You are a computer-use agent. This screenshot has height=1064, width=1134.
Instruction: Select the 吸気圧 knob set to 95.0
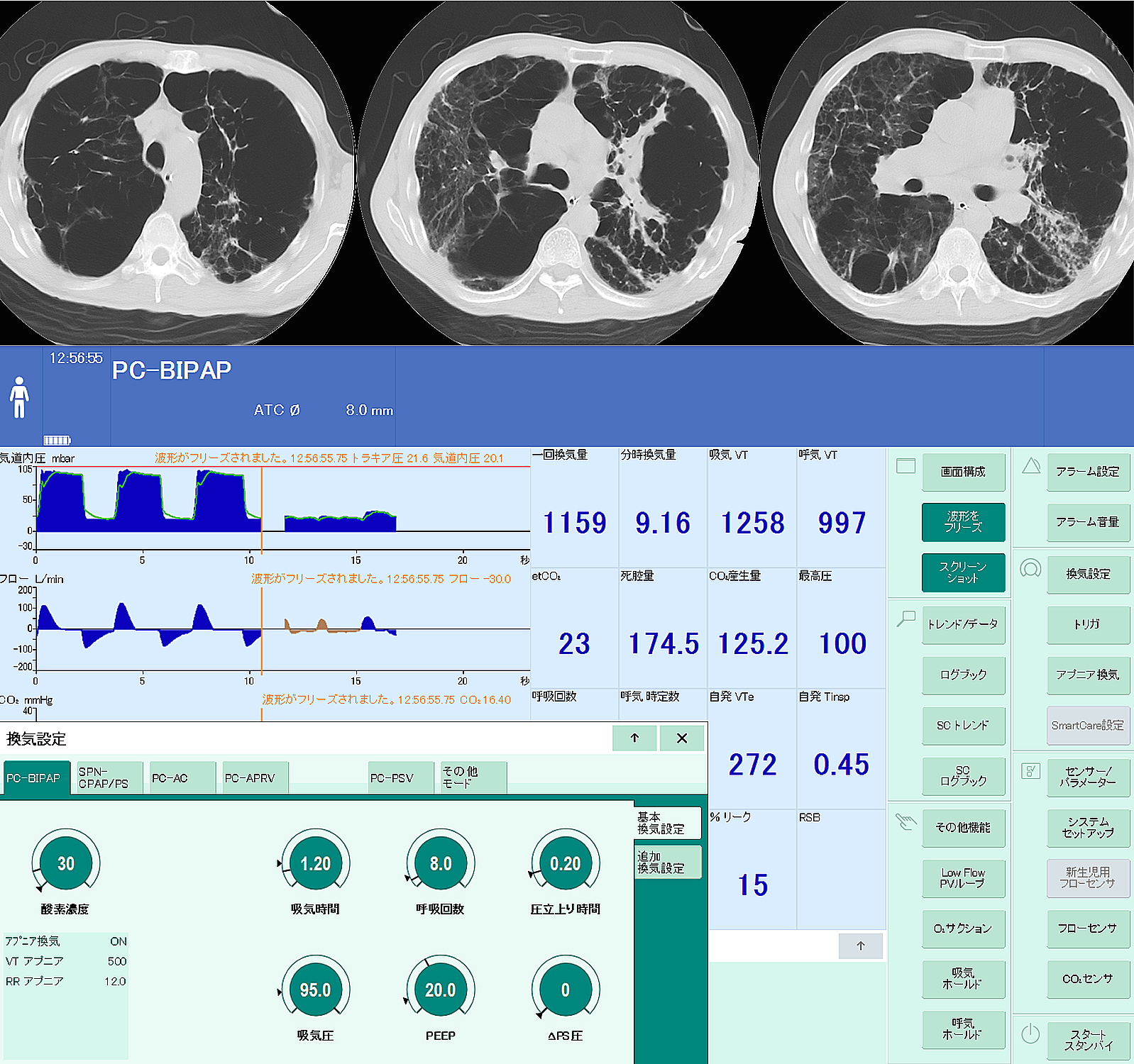click(316, 990)
